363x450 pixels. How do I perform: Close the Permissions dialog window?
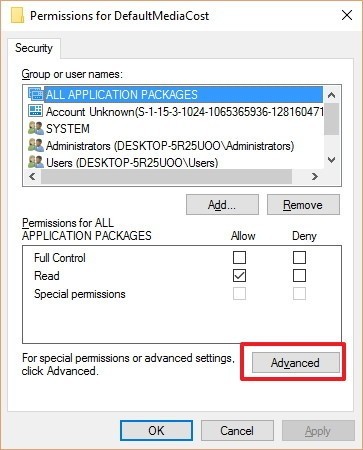click(x=347, y=15)
